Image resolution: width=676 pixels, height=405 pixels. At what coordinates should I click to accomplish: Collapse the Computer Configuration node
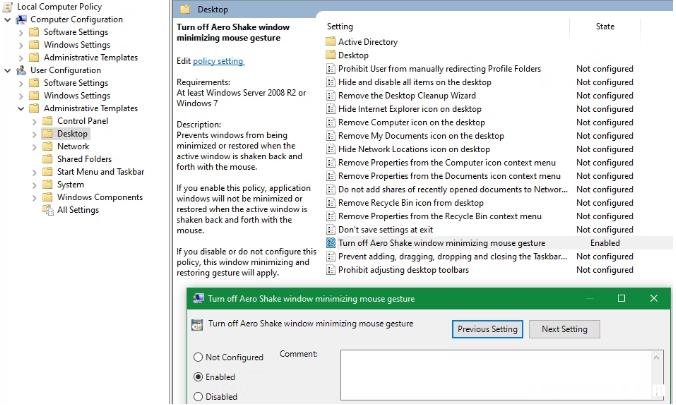point(7,20)
